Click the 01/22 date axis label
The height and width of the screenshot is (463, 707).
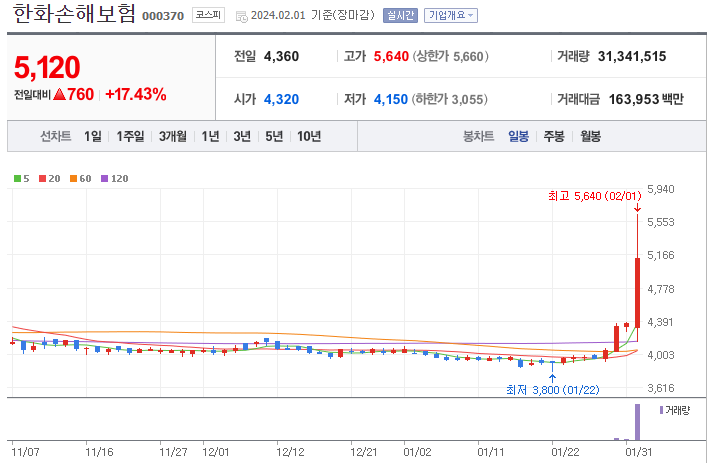click(x=565, y=452)
